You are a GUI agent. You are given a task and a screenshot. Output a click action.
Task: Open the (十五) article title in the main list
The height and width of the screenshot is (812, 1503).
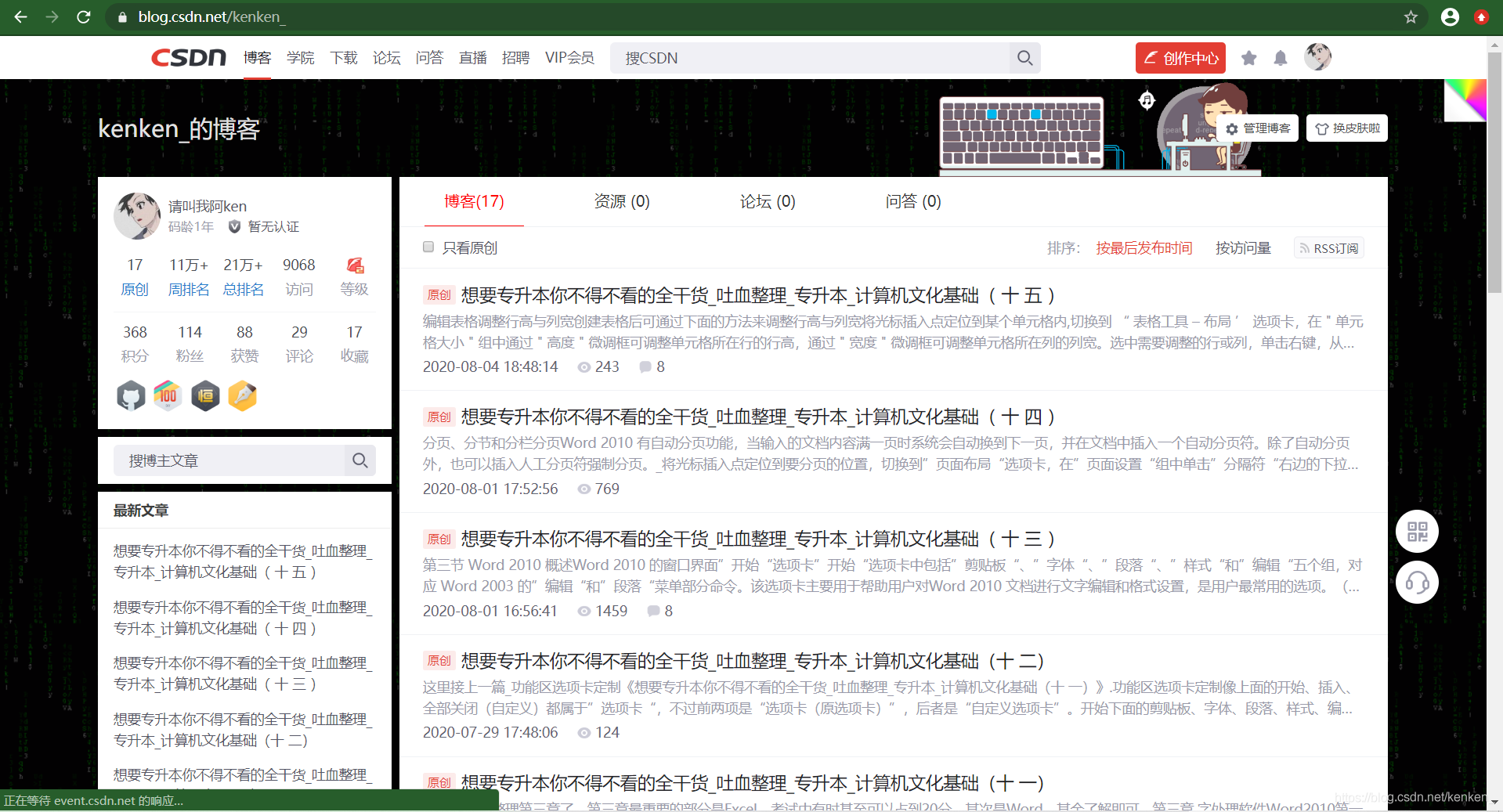click(758, 295)
